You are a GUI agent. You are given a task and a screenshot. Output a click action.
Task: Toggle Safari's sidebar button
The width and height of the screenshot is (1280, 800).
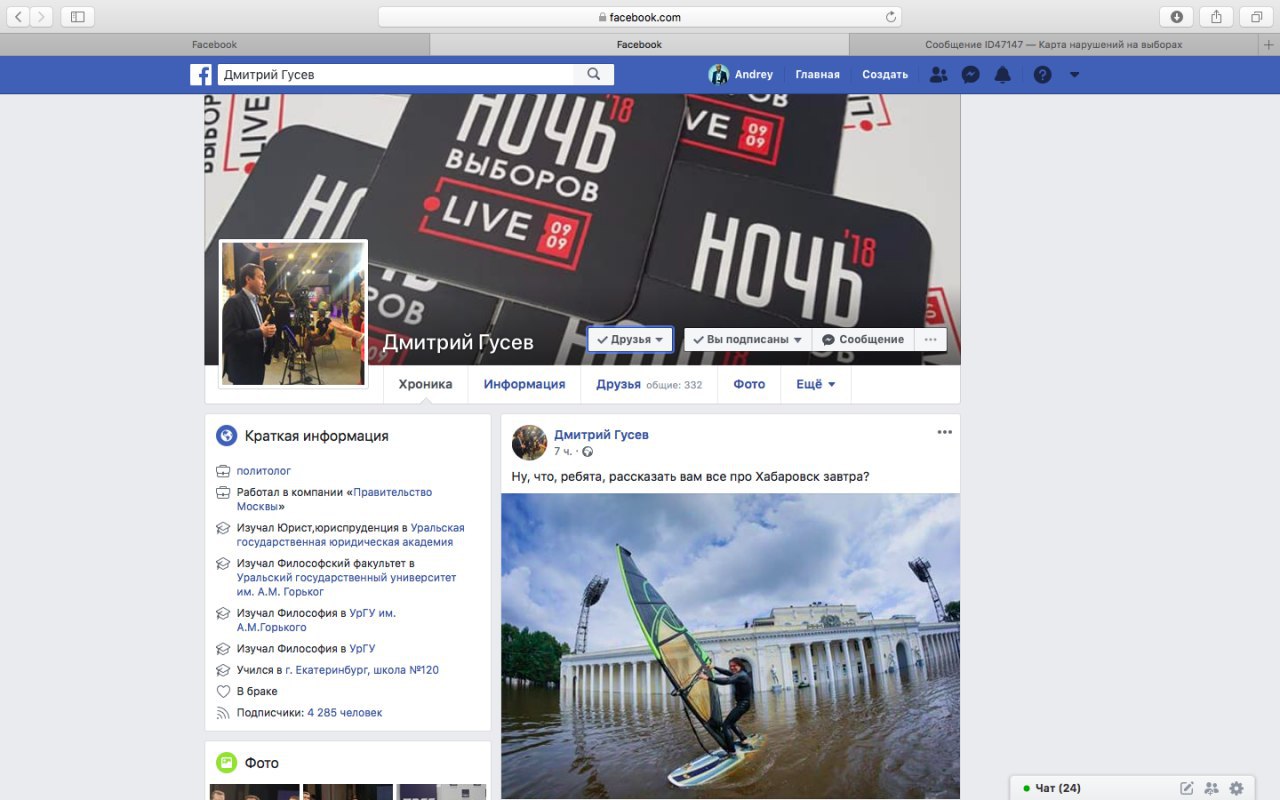[x=77, y=16]
